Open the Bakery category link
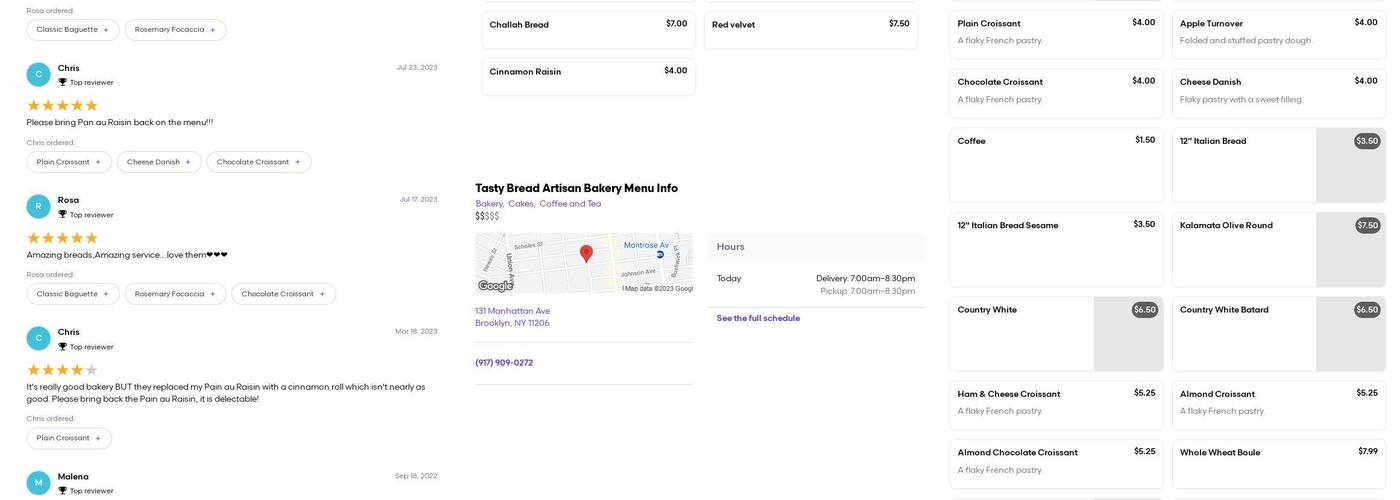The image size is (1400, 500). (489, 204)
